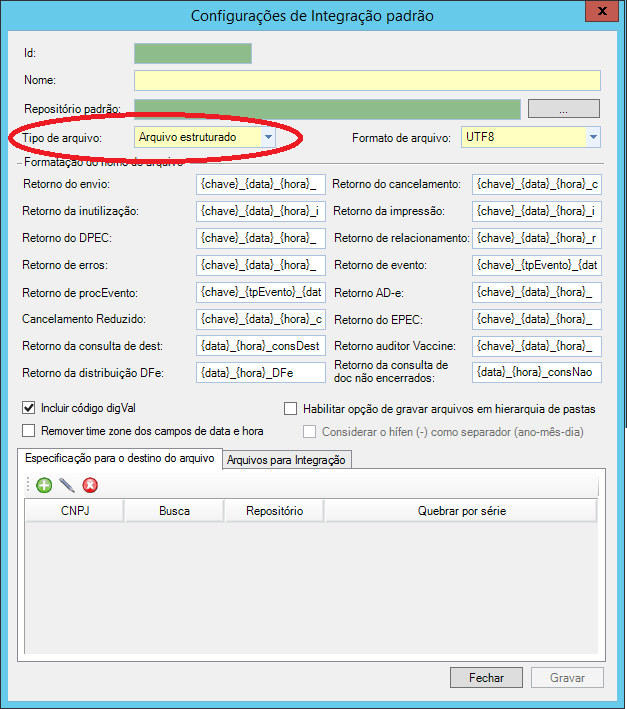
Task: Click the Retorno de evento field
Action: coord(537,265)
